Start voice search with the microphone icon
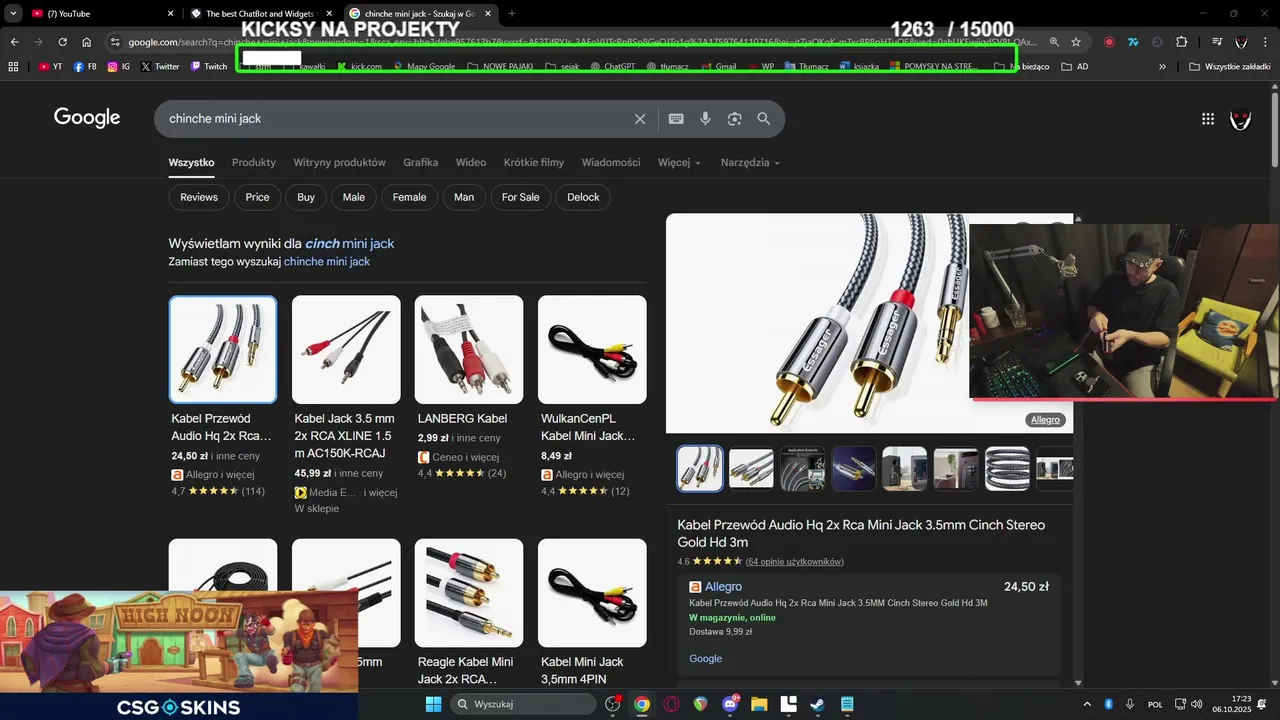 [705, 119]
